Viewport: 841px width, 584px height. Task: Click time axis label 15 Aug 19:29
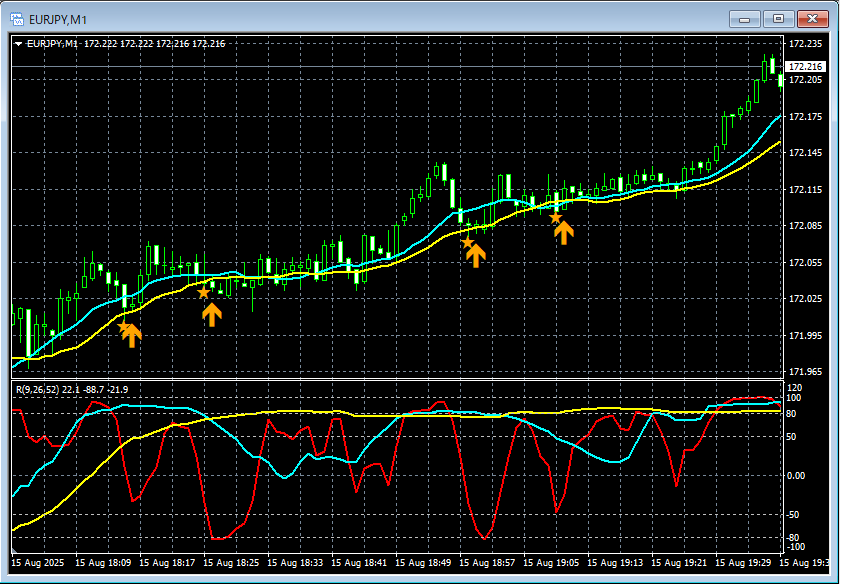(743, 563)
